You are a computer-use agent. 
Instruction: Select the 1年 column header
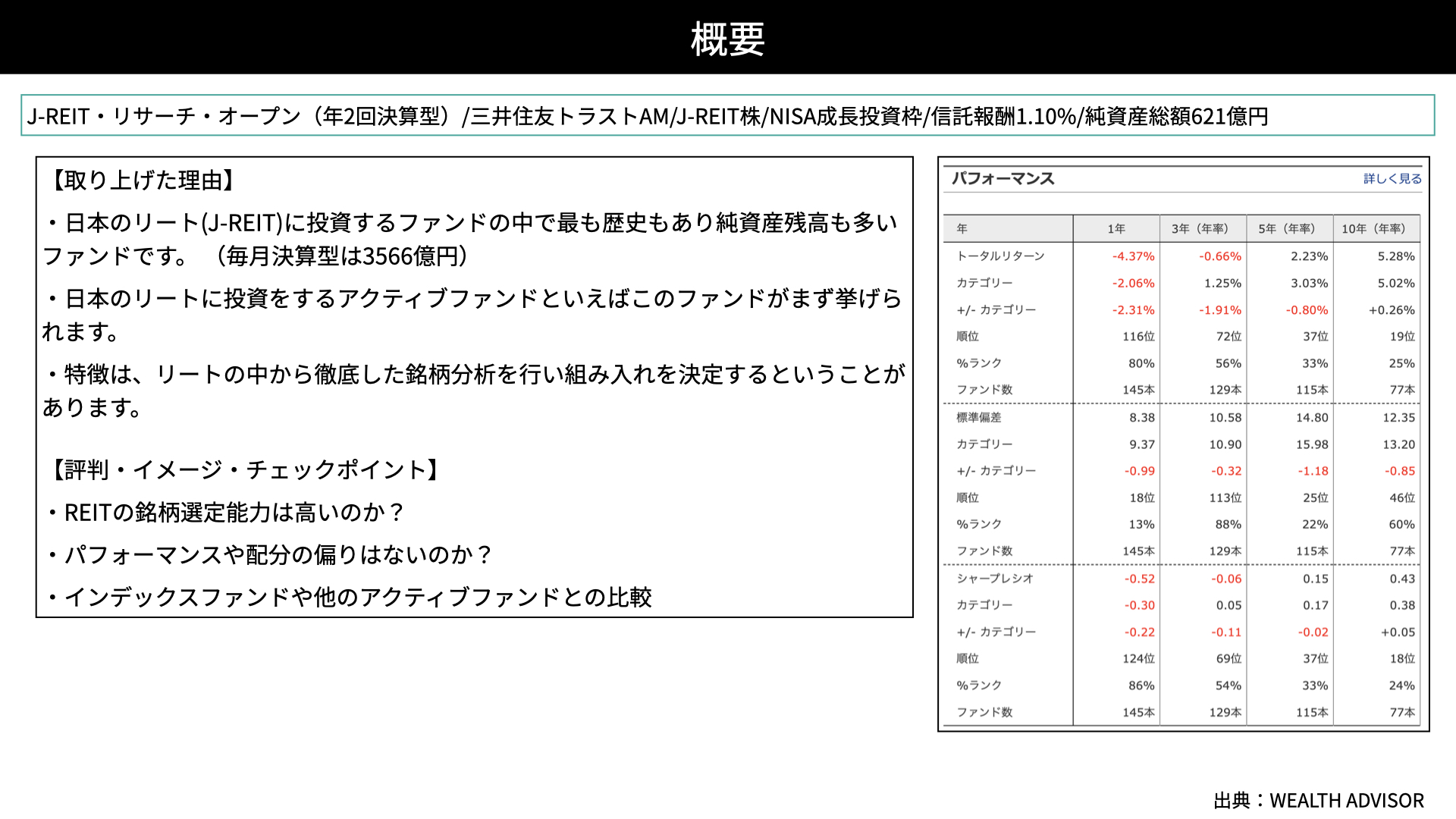pyautogui.click(x=1116, y=228)
